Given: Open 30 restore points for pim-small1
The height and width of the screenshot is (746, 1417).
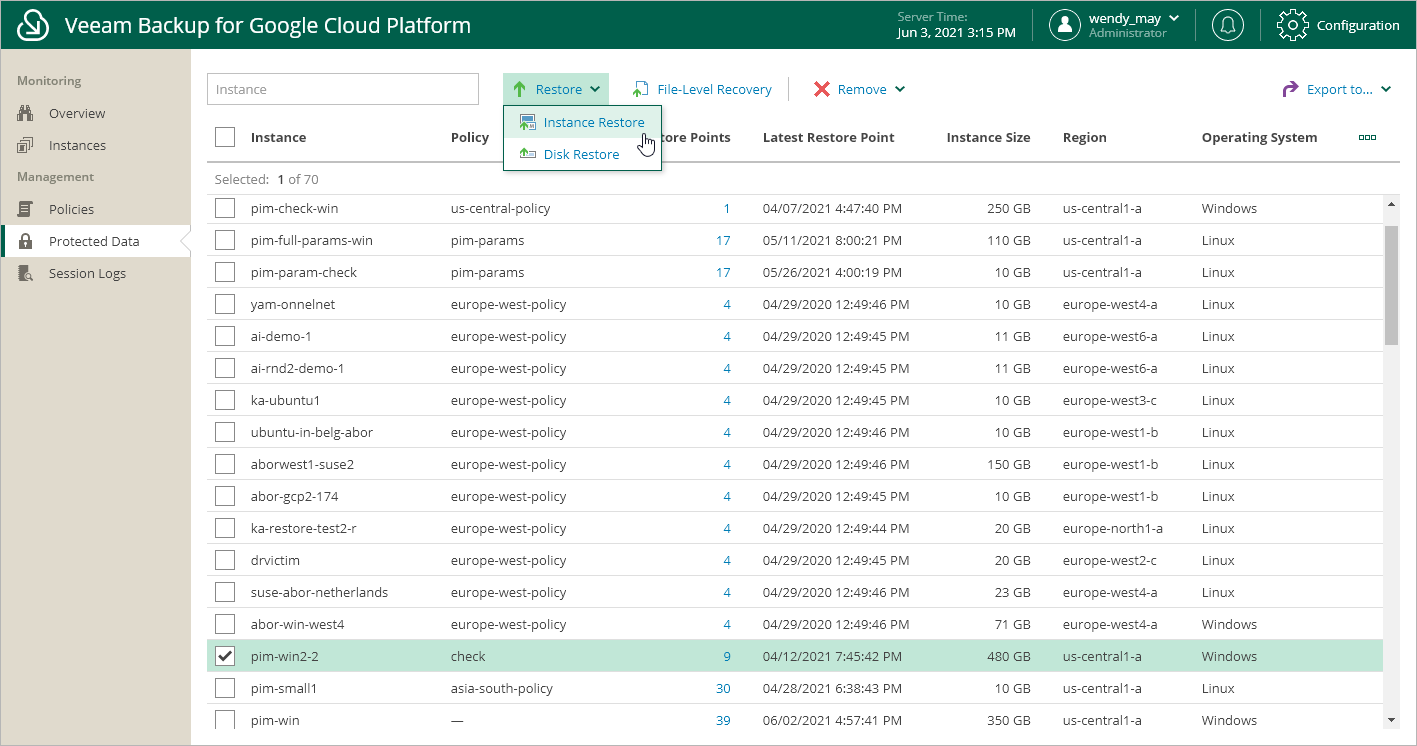Looking at the screenshot, I should pyautogui.click(x=723, y=688).
